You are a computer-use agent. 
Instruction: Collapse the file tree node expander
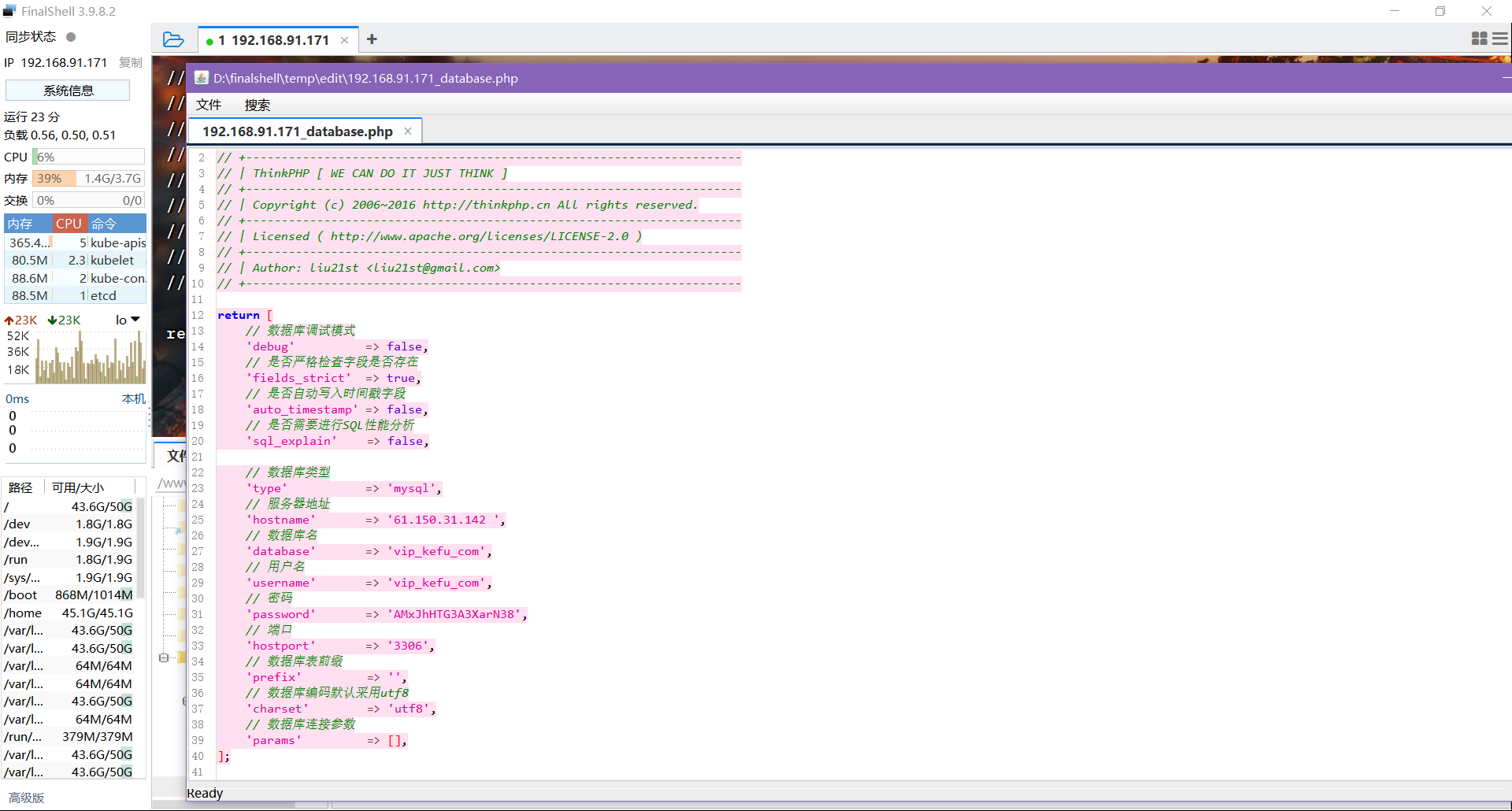click(164, 657)
